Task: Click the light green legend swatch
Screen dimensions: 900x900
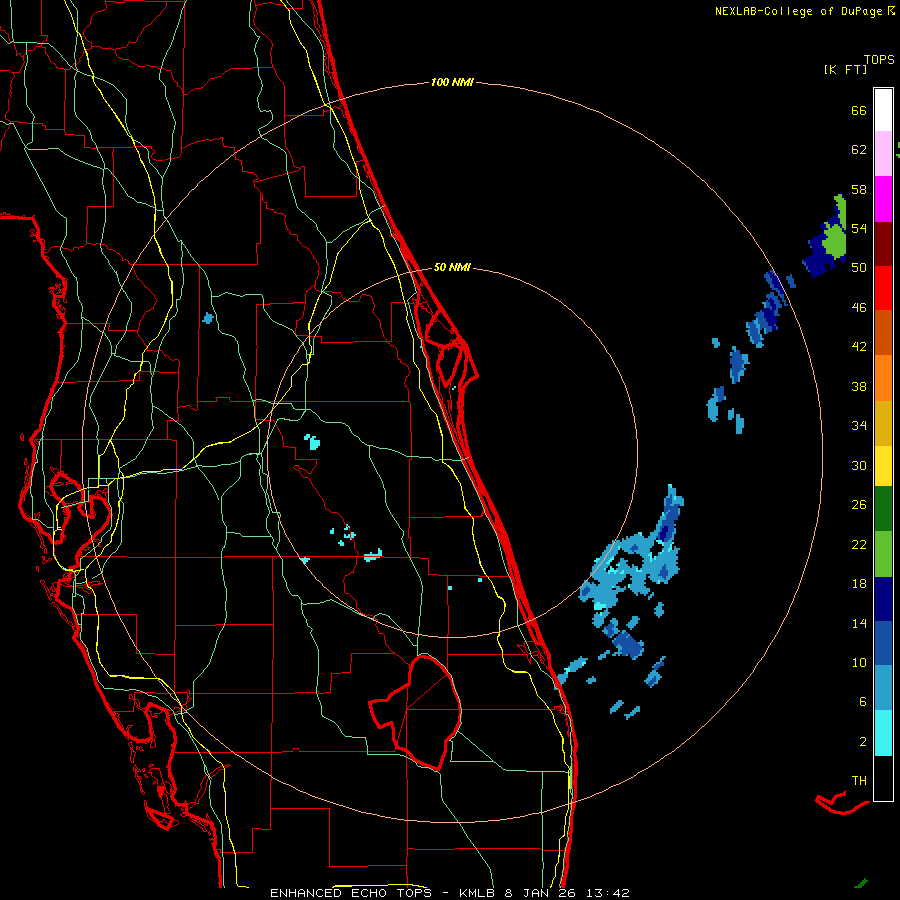Action: [x=883, y=554]
